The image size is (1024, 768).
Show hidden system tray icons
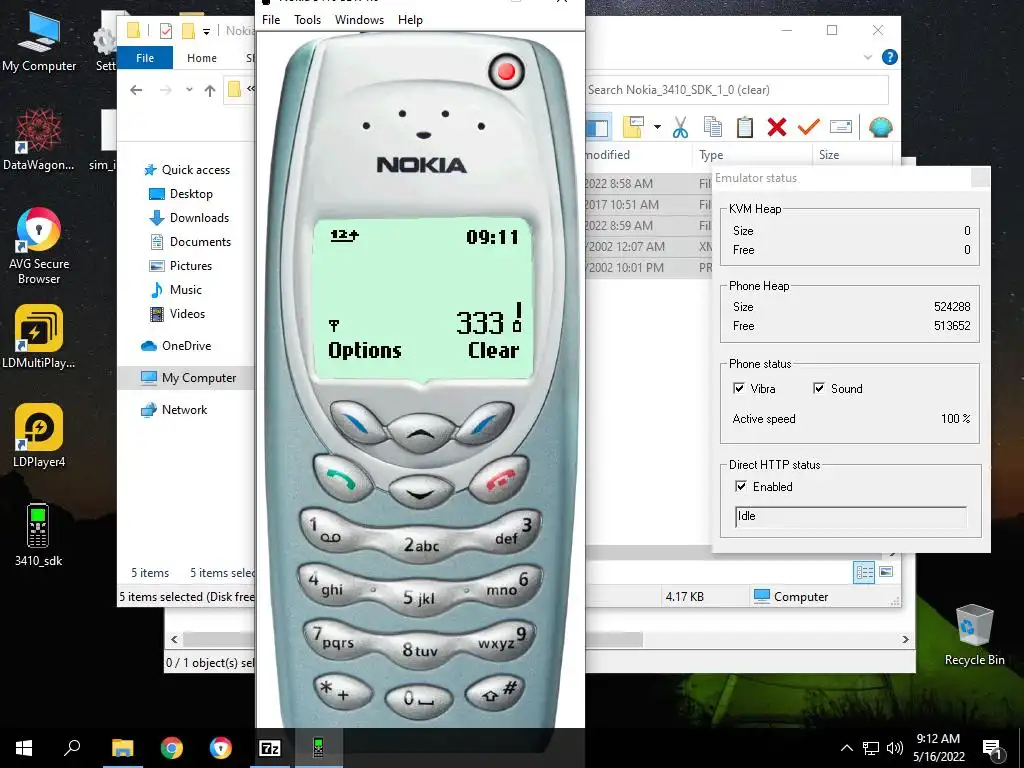point(846,748)
